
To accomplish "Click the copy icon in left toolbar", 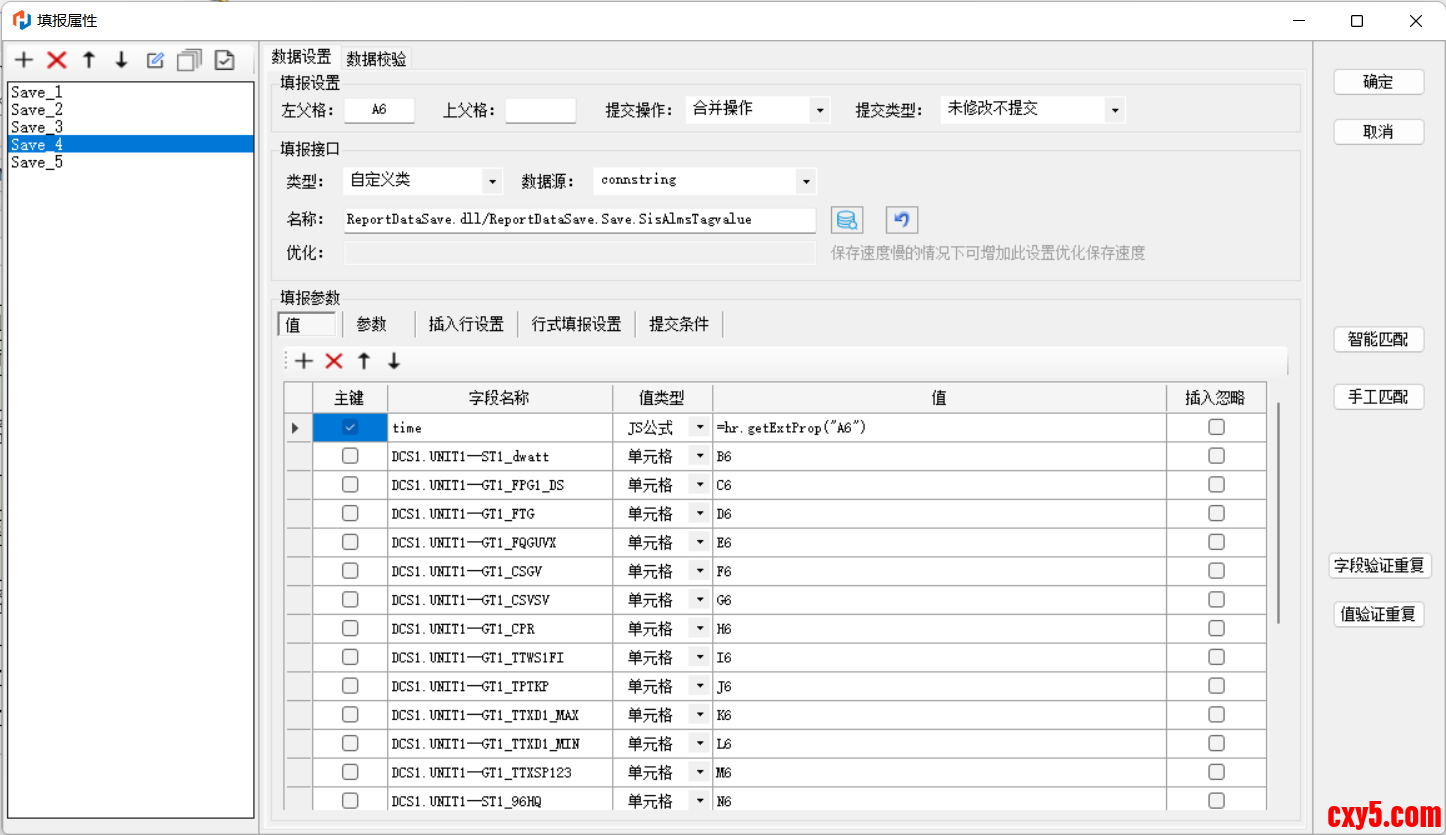I will click(x=189, y=60).
